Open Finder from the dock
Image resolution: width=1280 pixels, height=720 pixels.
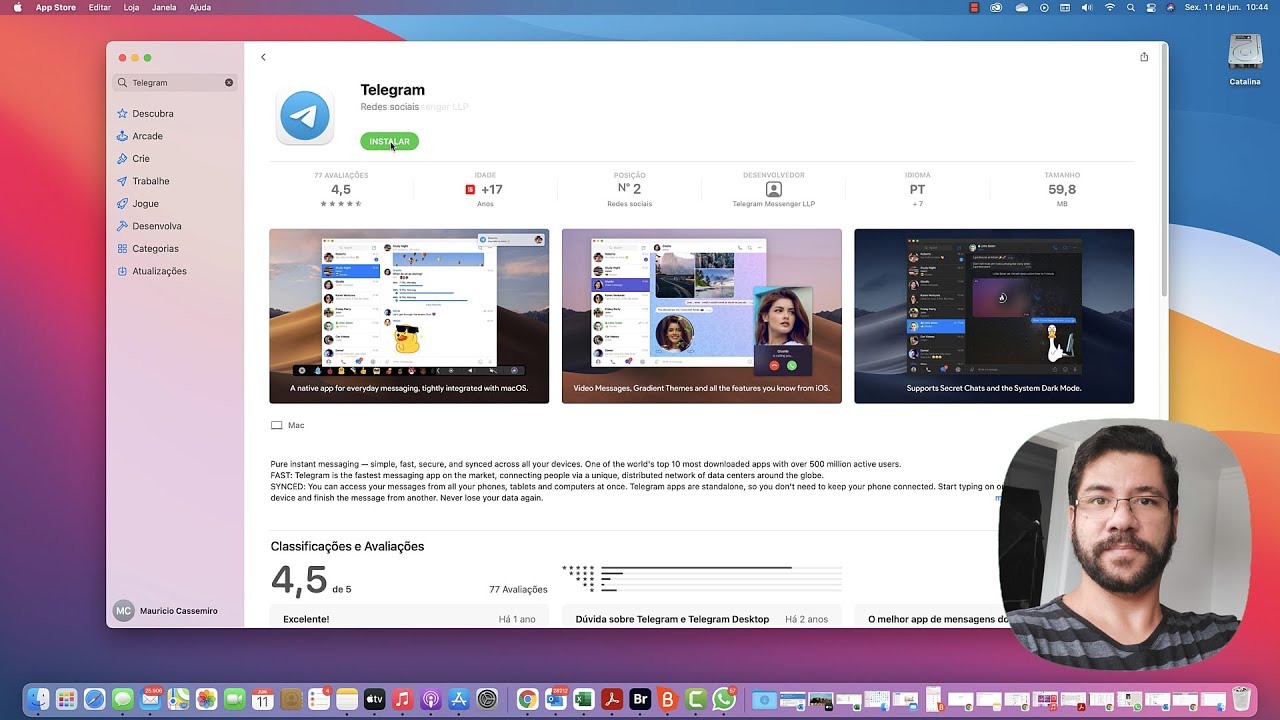point(38,700)
